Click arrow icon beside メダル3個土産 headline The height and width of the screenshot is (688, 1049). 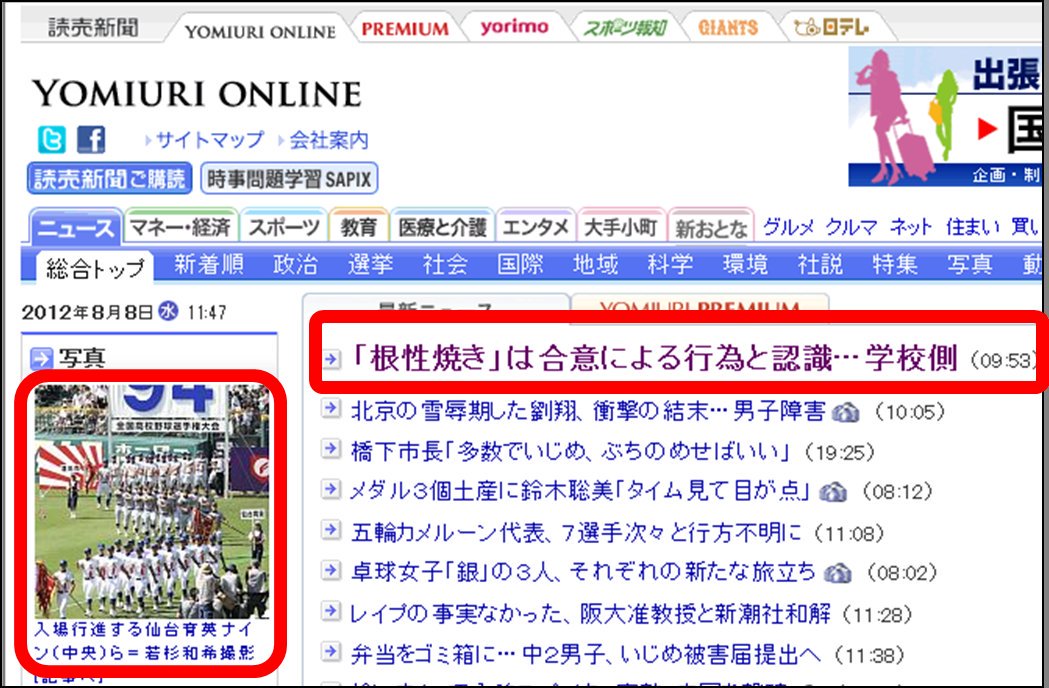click(330, 489)
